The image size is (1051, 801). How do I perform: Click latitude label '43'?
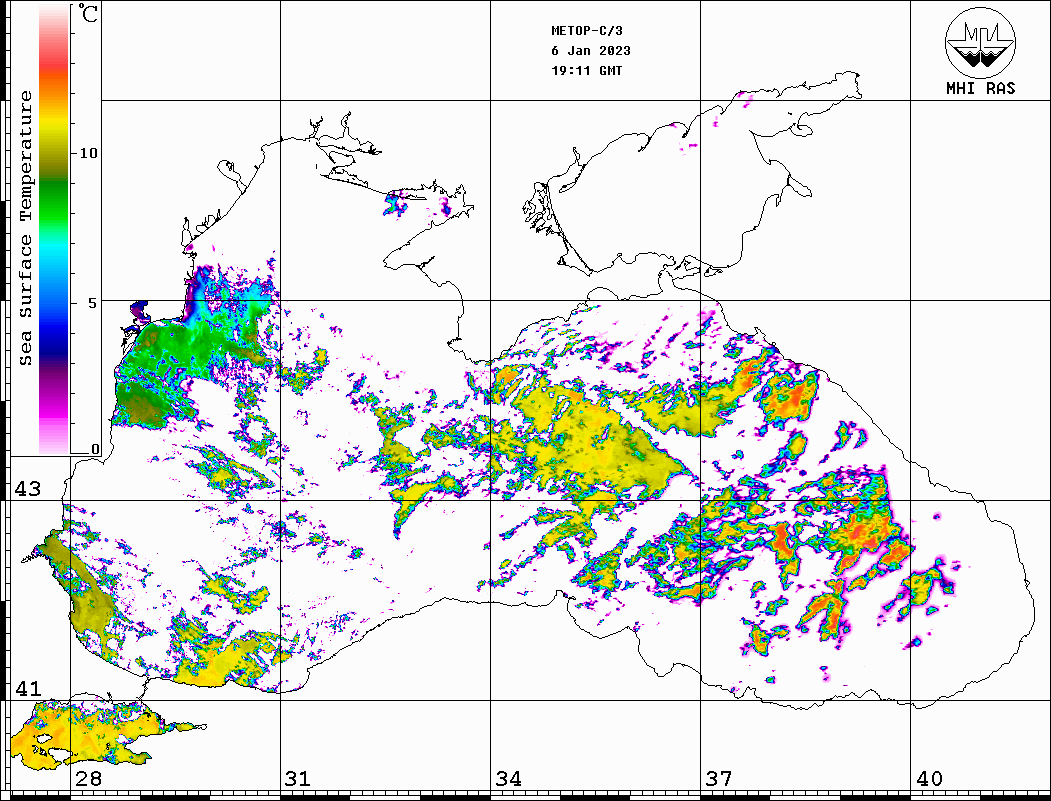coord(28,489)
